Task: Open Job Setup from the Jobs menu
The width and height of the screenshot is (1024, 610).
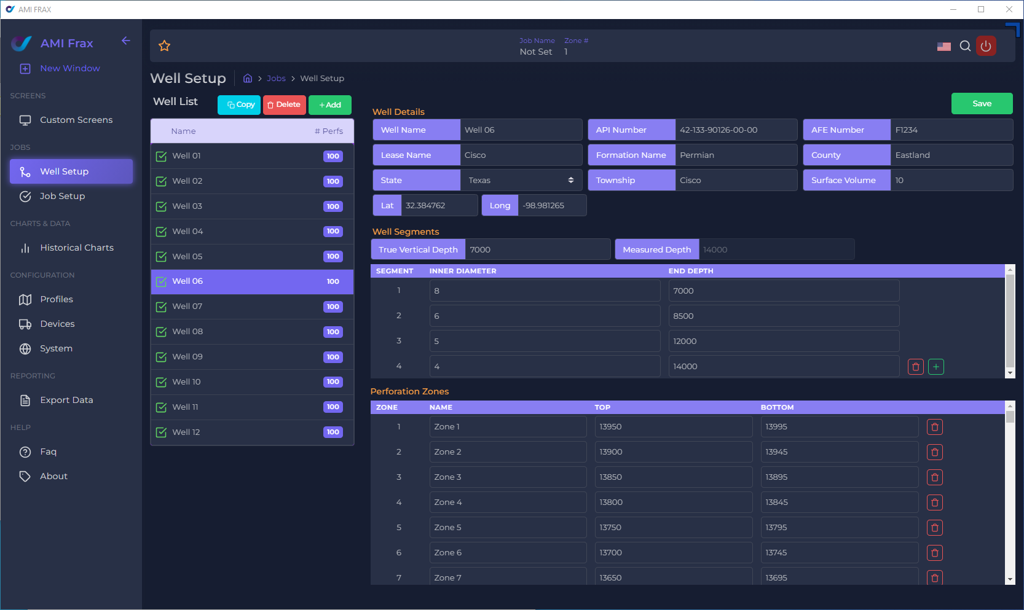Action: point(62,197)
